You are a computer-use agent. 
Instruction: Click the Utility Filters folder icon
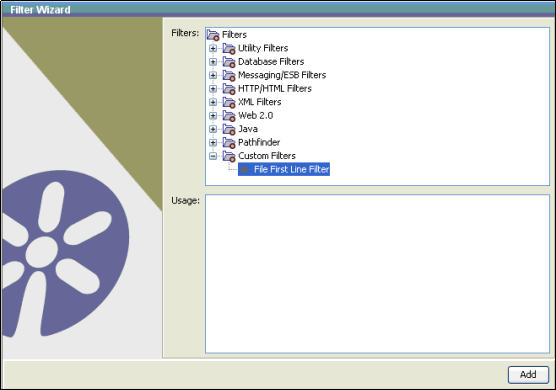(x=229, y=48)
